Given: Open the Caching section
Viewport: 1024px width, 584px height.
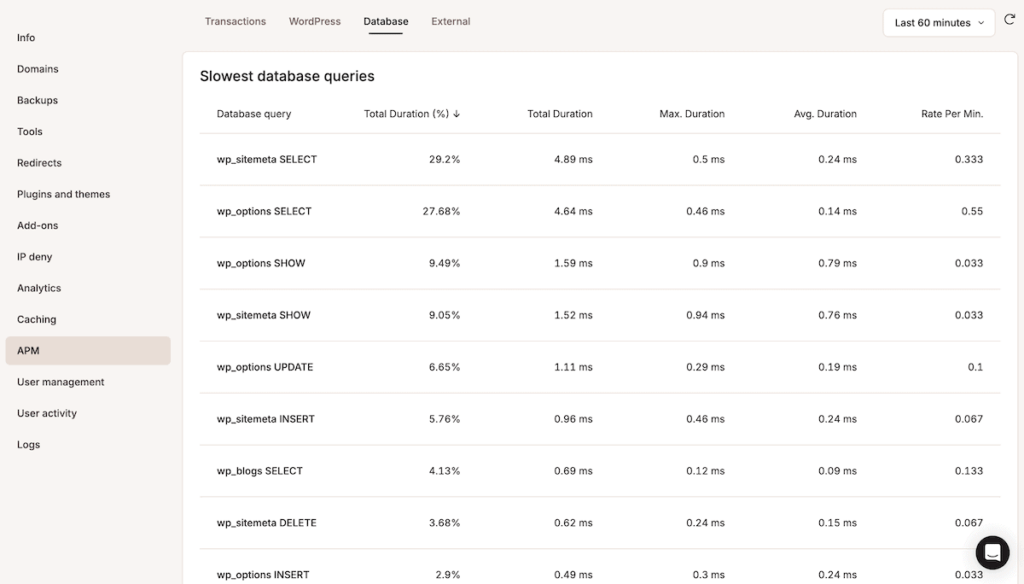Looking at the screenshot, I should pyautogui.click(x=36, y=319).
